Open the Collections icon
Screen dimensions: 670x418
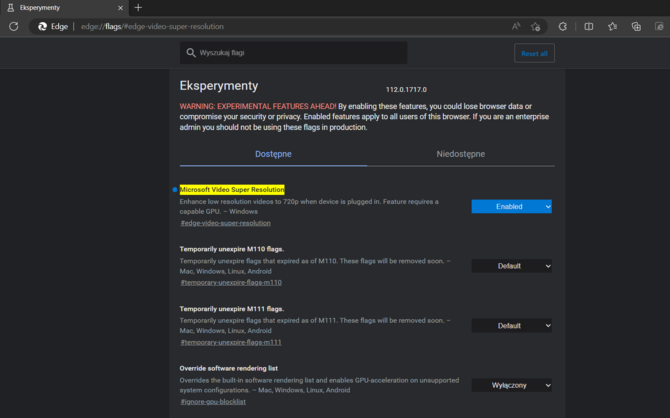[x=636, y=26]
